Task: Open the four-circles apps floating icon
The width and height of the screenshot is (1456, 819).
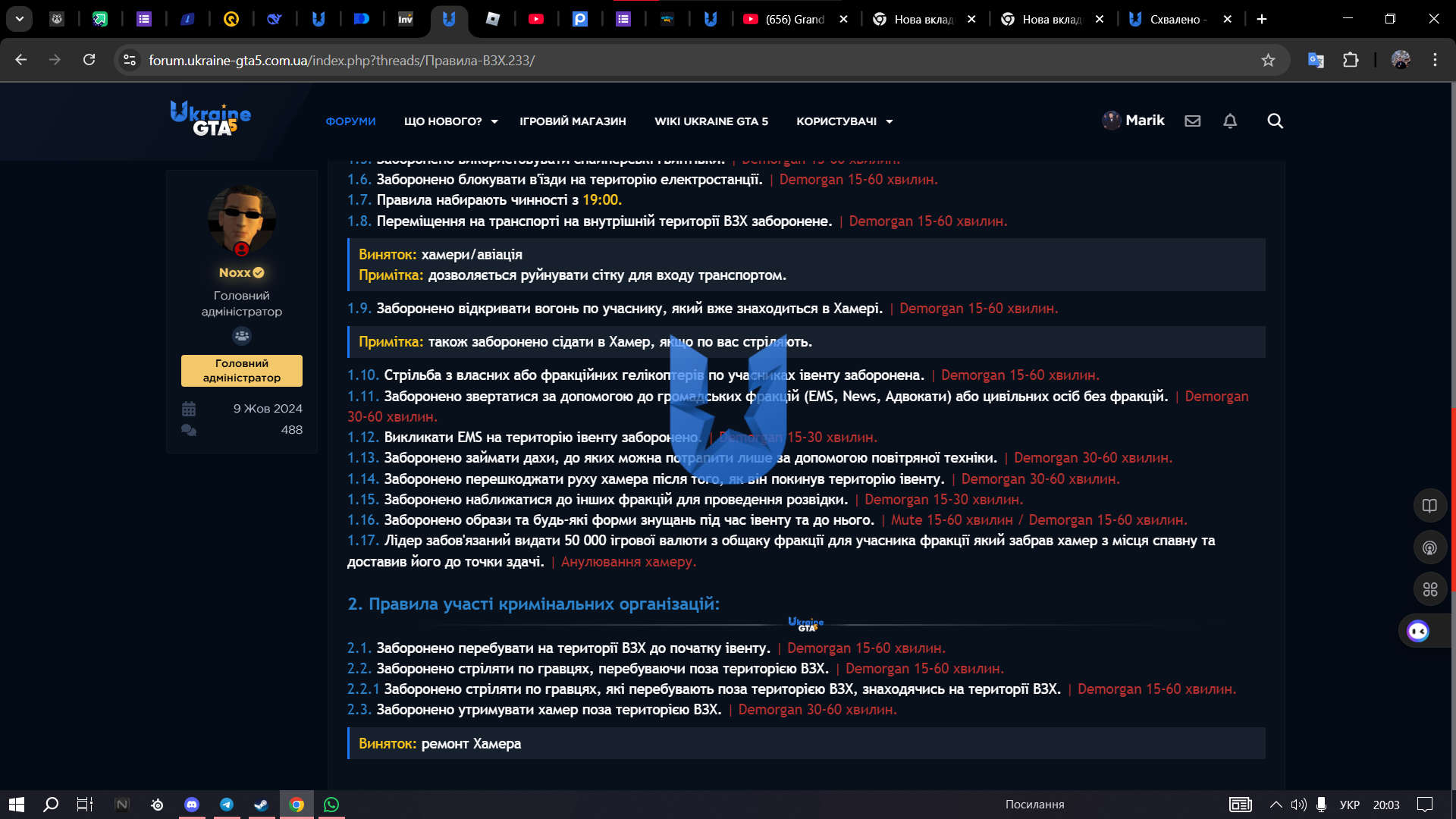Action: 1429,589
